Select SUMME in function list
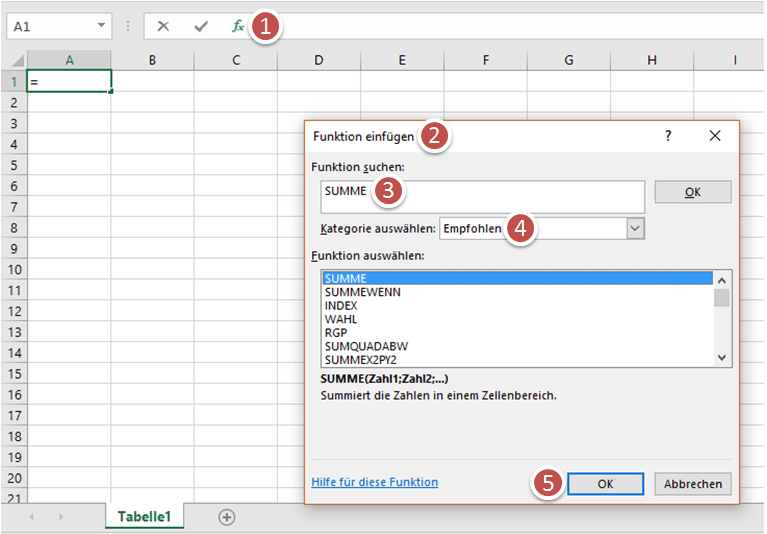The width and height of the screenshot is (767, 534). [518, 278]
